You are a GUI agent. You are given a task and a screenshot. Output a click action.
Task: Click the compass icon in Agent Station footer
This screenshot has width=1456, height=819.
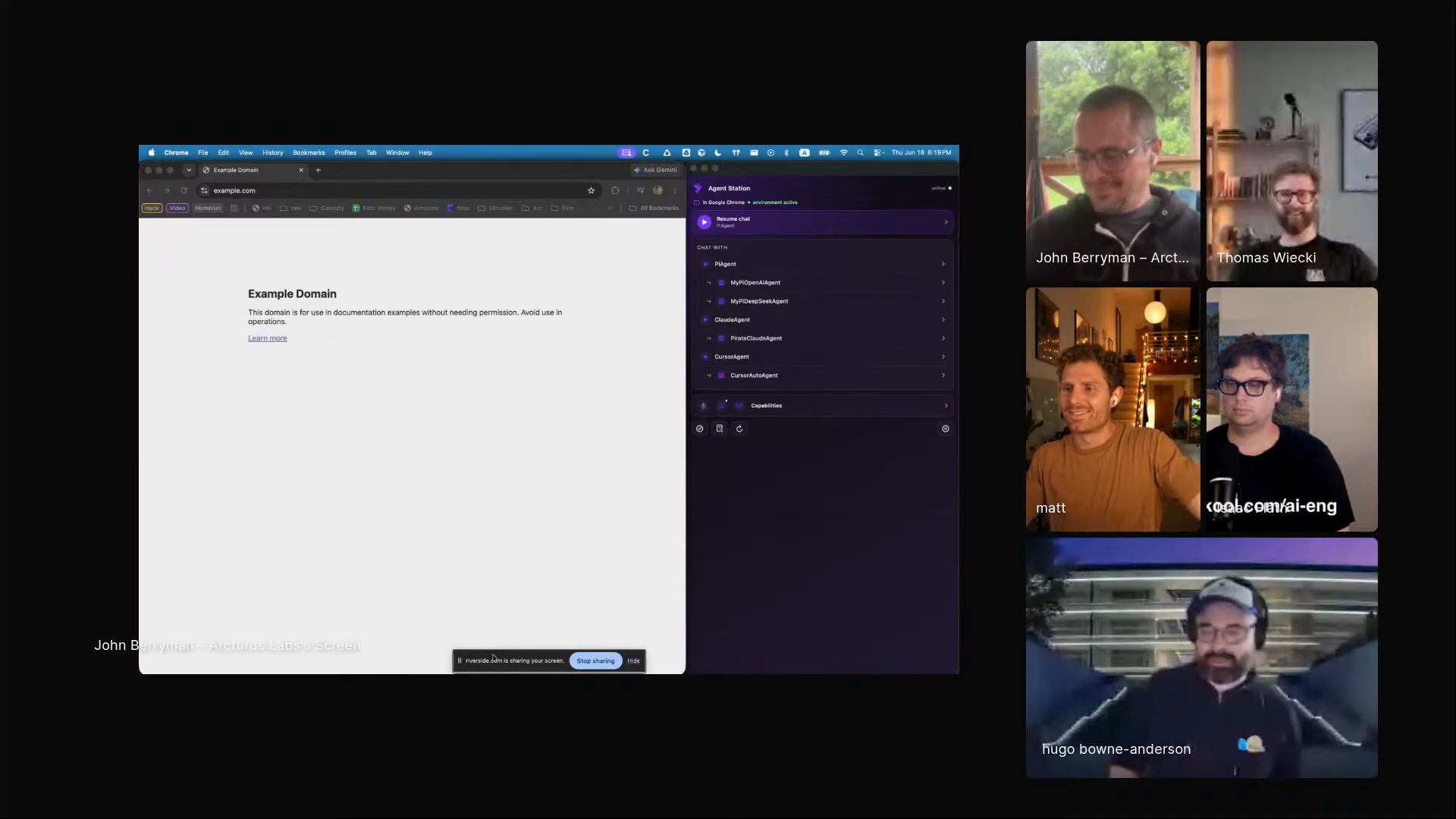pos(699,428)
